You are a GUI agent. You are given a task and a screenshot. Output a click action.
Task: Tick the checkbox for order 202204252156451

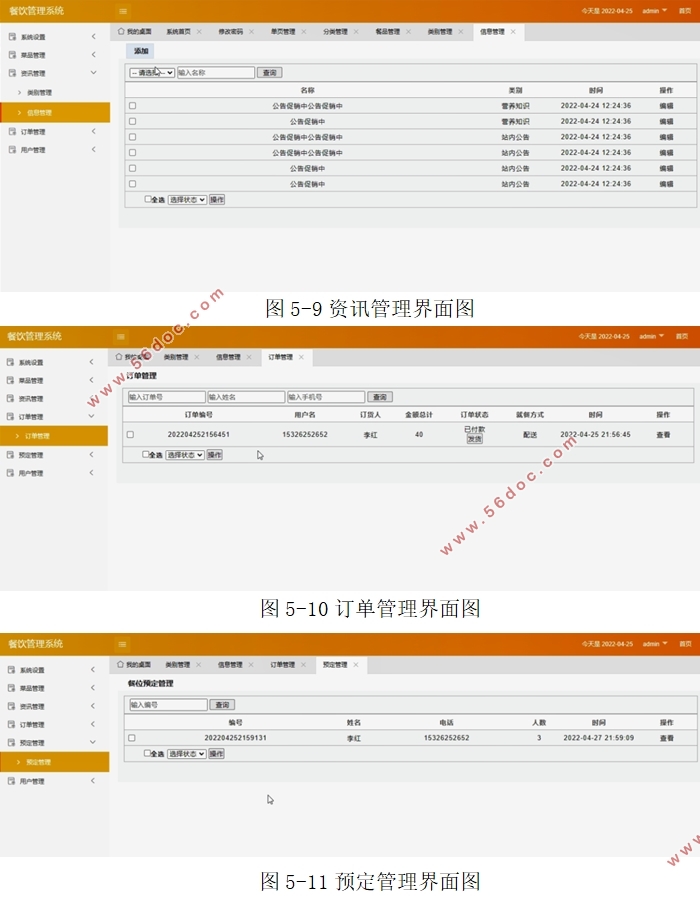click(130, 435)
